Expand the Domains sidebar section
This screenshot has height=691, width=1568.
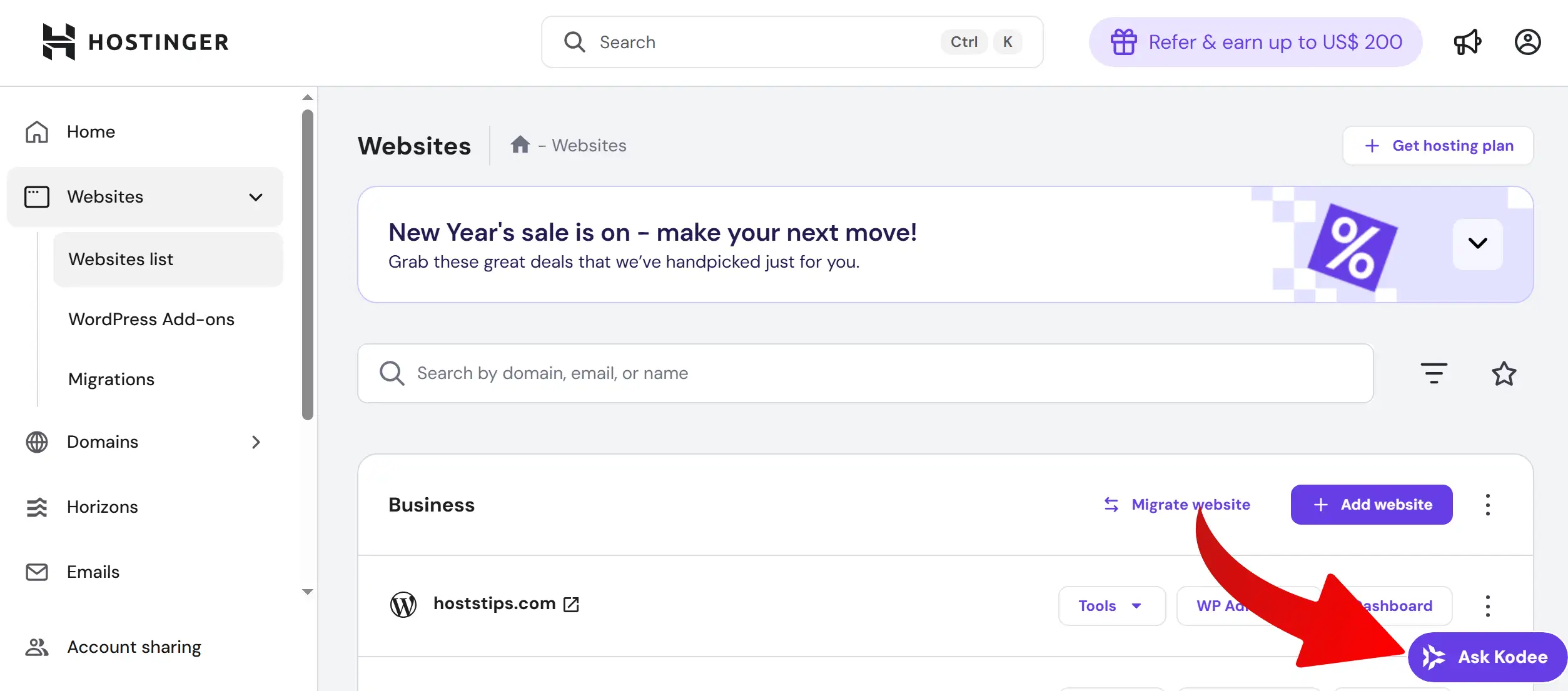pyautogui.click(x=255, y=442)
